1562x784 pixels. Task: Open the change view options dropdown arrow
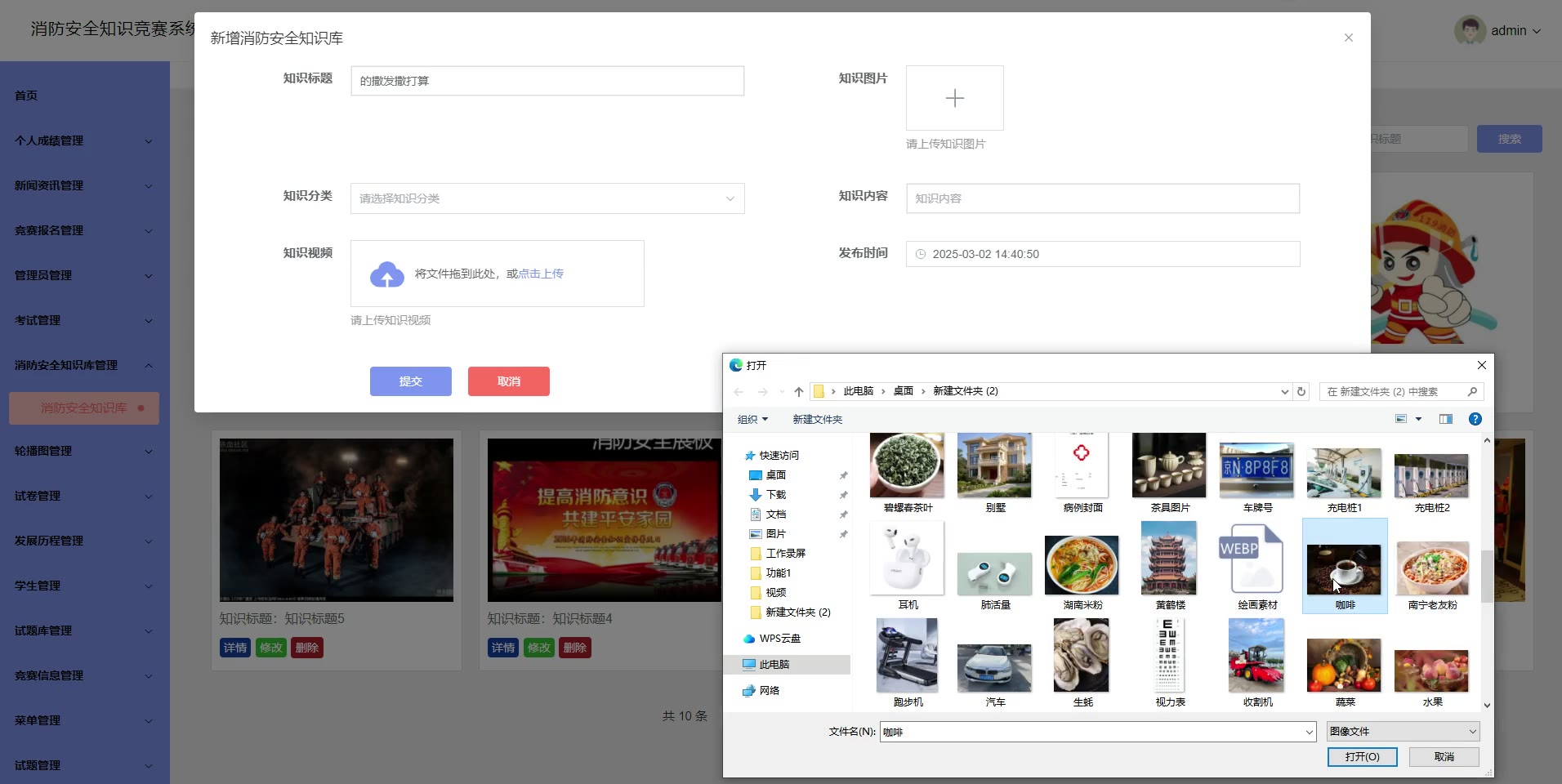(1418, 419)
